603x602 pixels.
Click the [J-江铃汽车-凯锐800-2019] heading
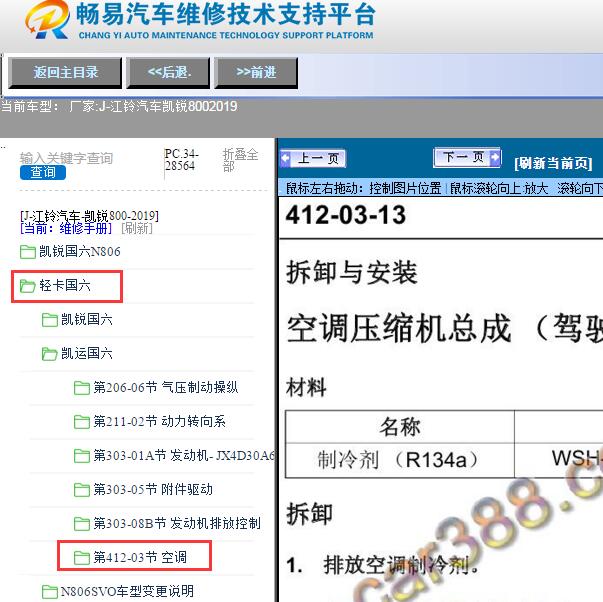coord(89,216)
